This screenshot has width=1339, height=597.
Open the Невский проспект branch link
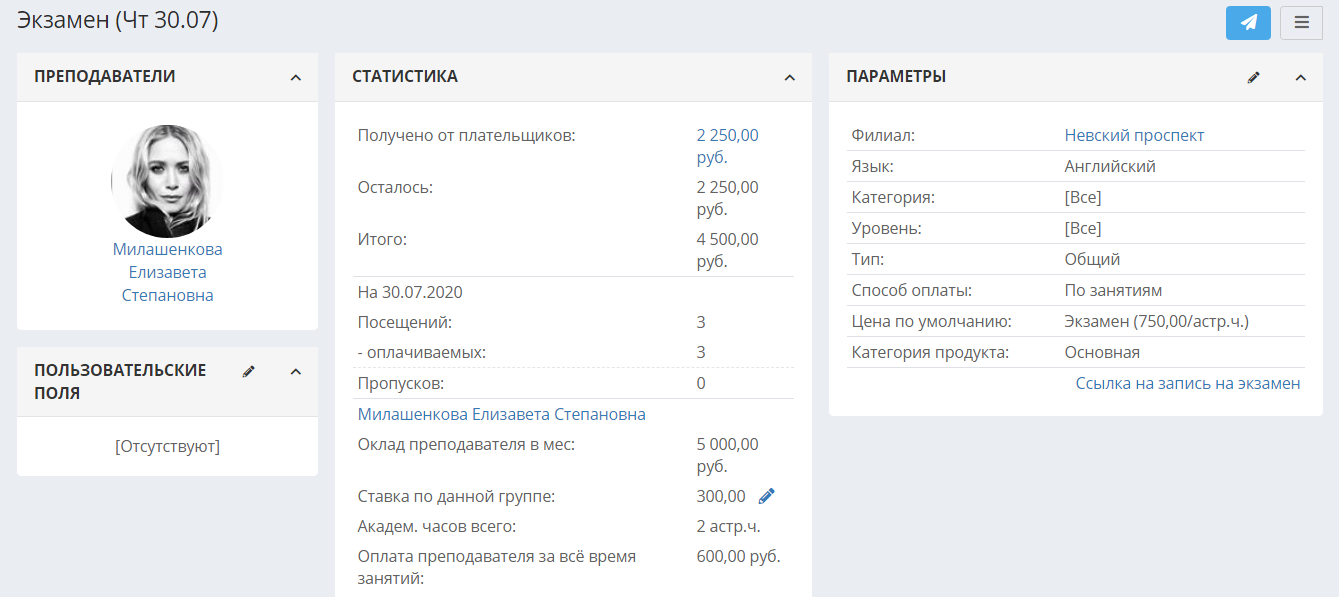point(1134,135)
